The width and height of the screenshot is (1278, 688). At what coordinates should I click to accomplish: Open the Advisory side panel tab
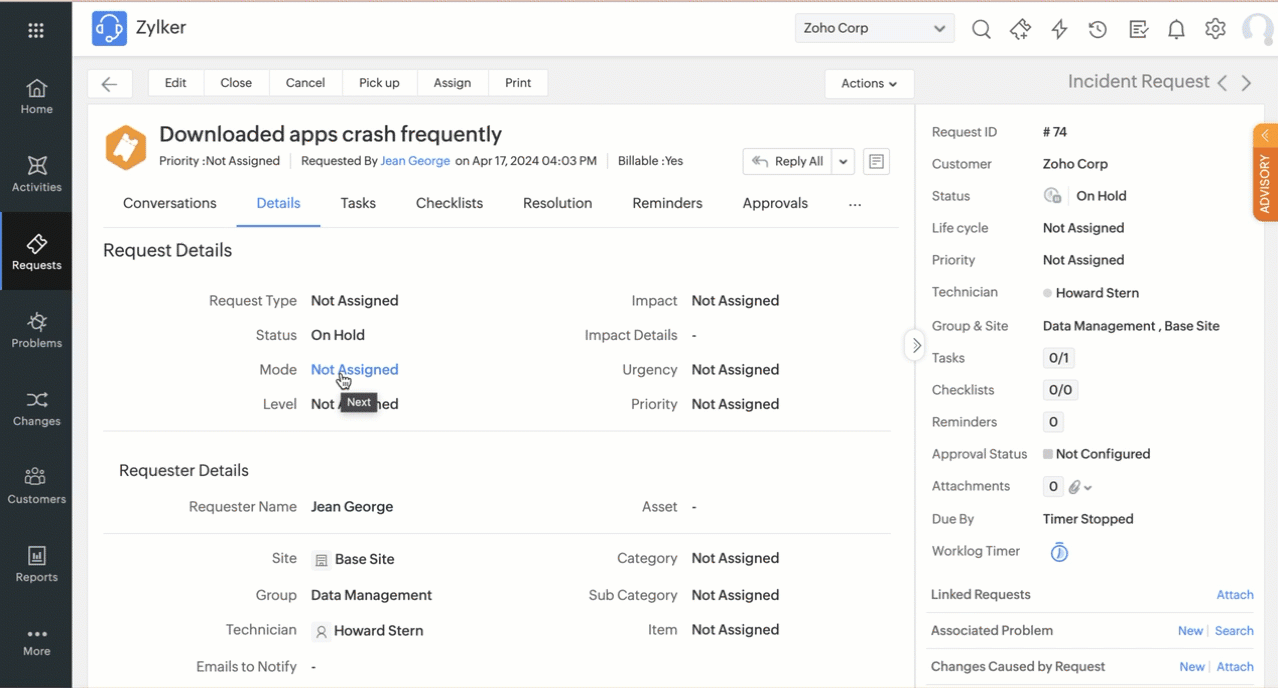coord(1264,173)
